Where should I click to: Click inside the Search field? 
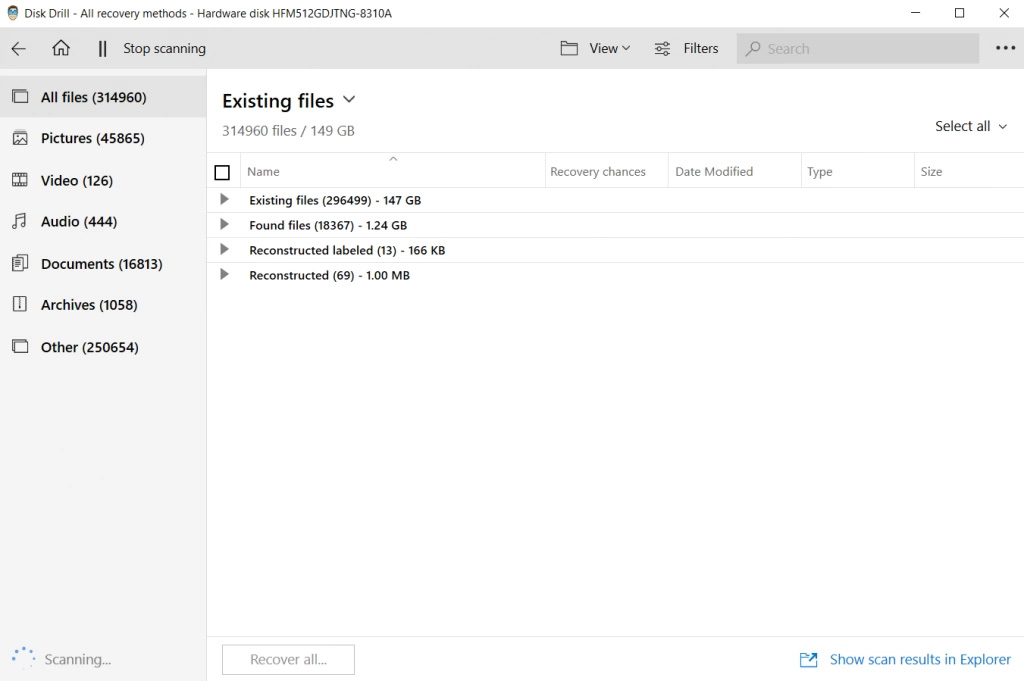857,48
